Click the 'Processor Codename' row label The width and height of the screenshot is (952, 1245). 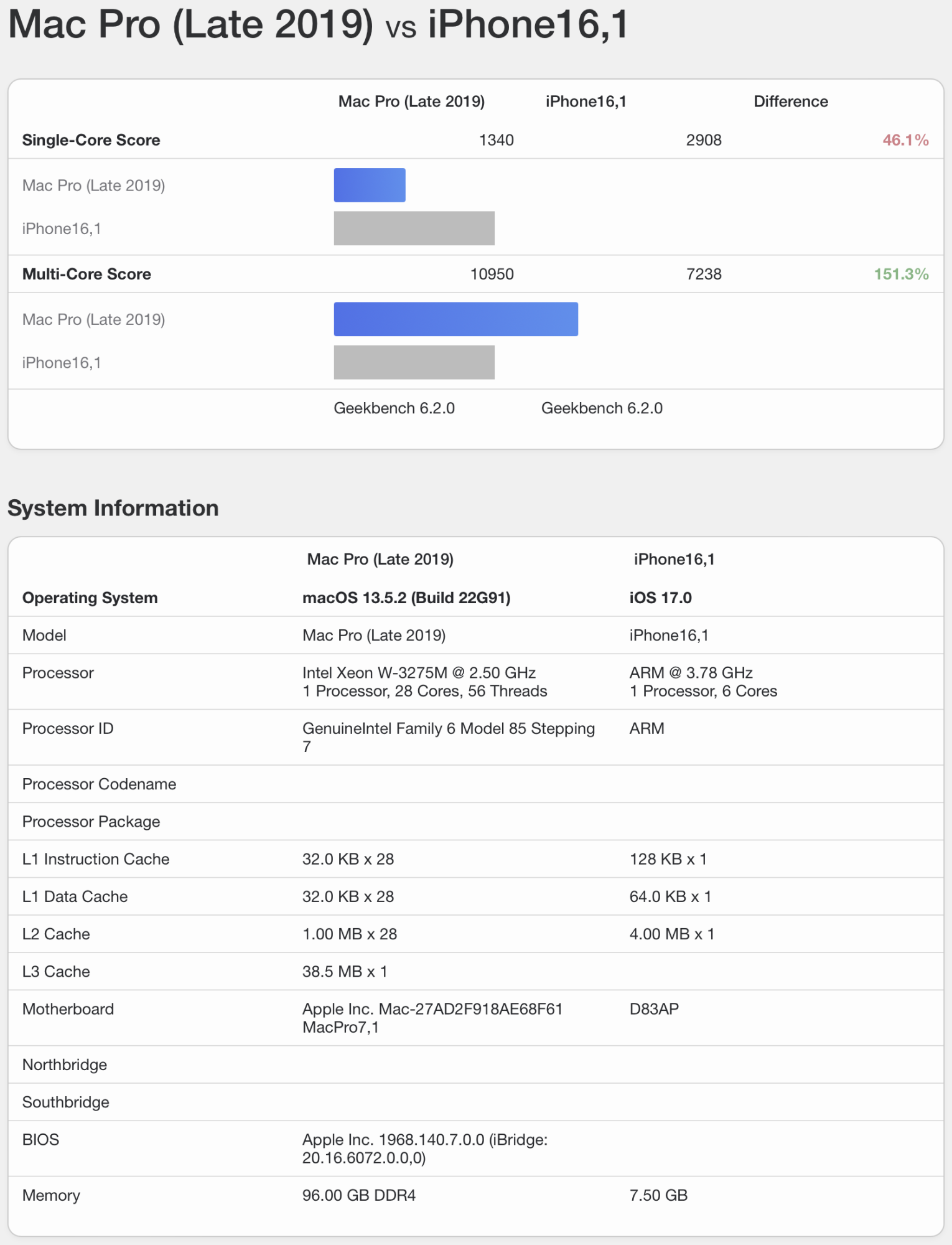click(x=100, y=784)
